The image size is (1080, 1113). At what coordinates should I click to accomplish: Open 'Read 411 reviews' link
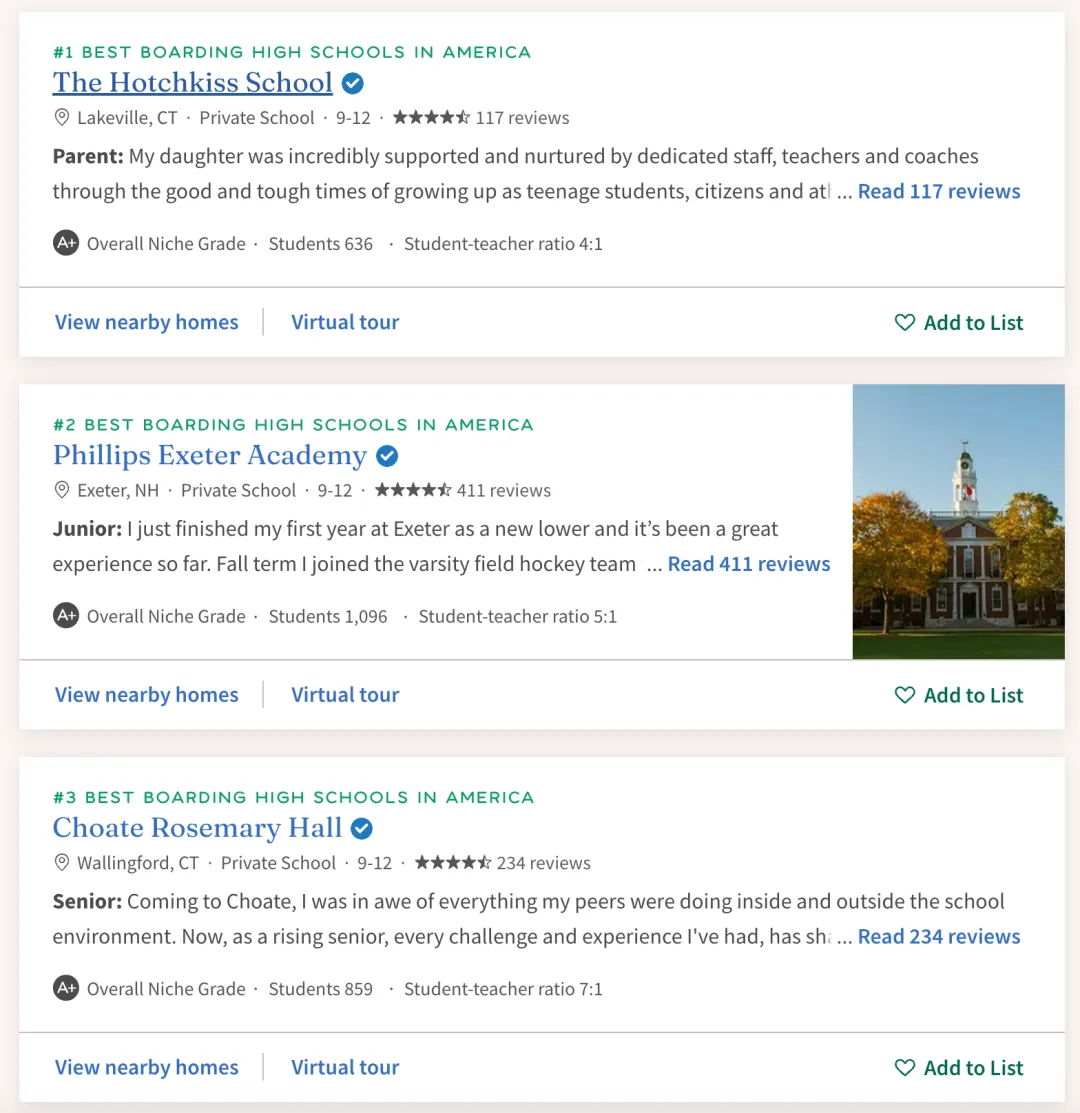(x=749, y=564)
